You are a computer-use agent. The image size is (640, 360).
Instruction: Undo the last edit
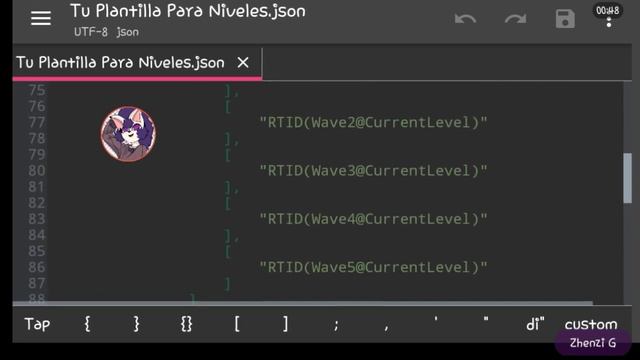click(x=465, y=19)
